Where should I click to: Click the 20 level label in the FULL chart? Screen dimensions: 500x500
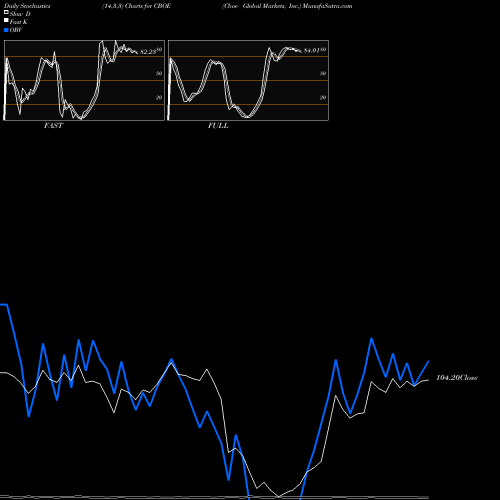pyautogui.click(x=323, y=97)
